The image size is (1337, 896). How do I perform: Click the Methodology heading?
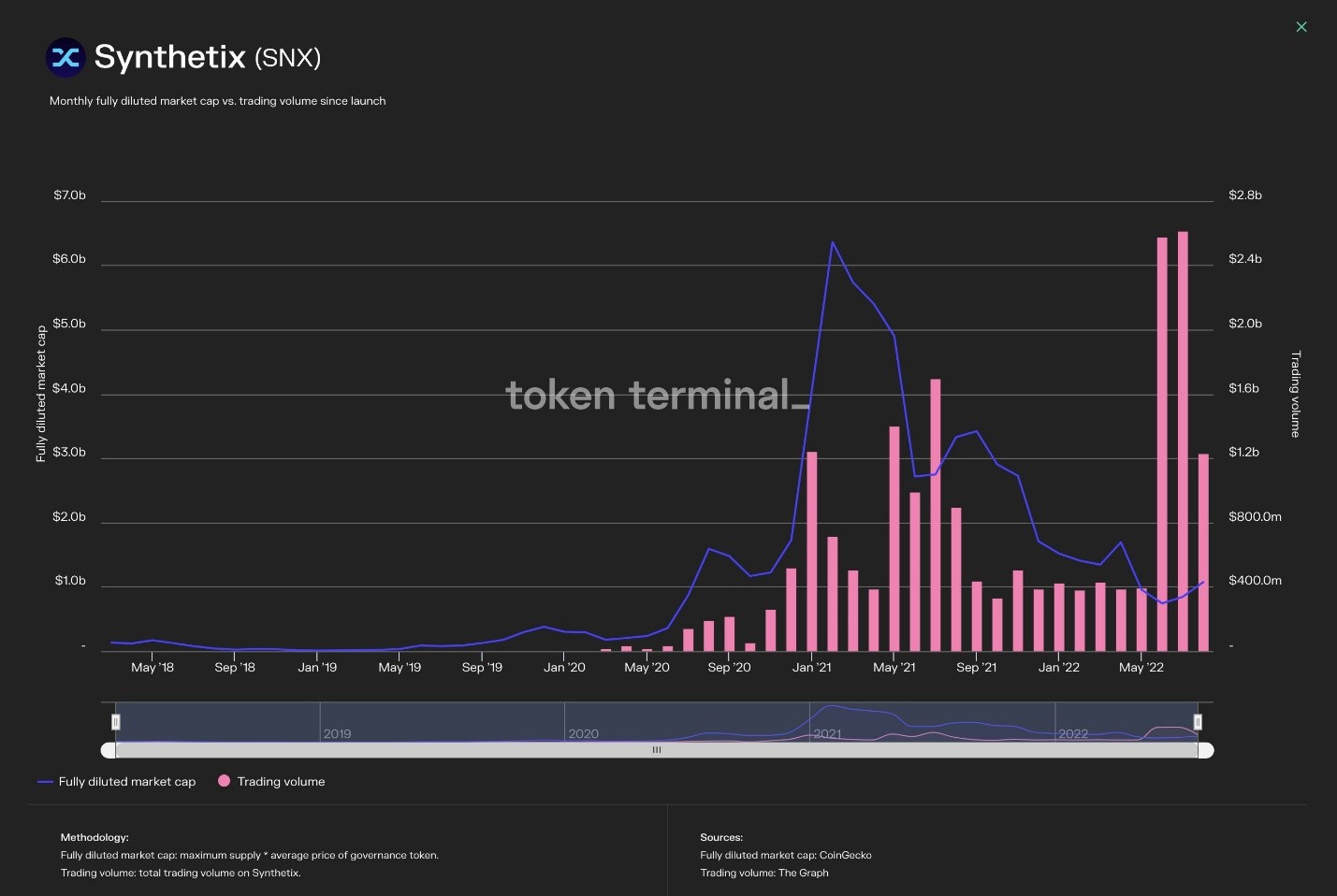[x=94, y=838]
